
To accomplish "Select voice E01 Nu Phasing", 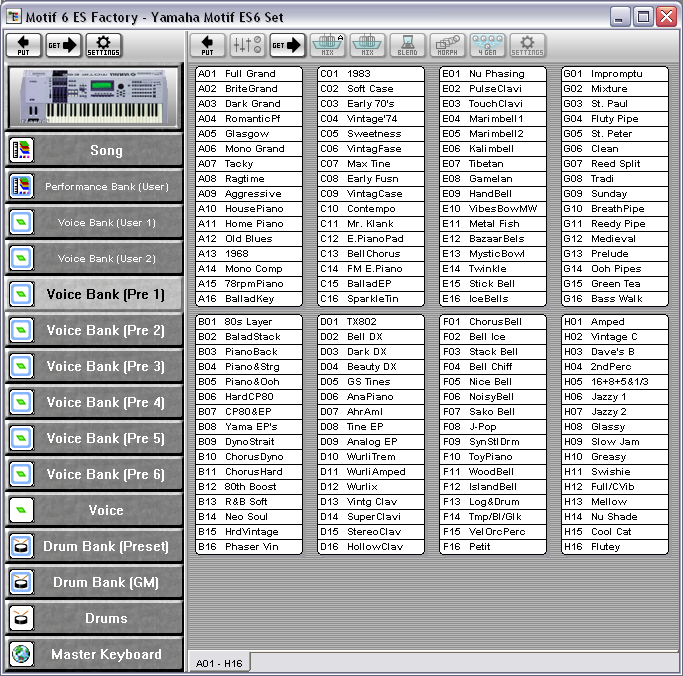I will tap(493, 74).
